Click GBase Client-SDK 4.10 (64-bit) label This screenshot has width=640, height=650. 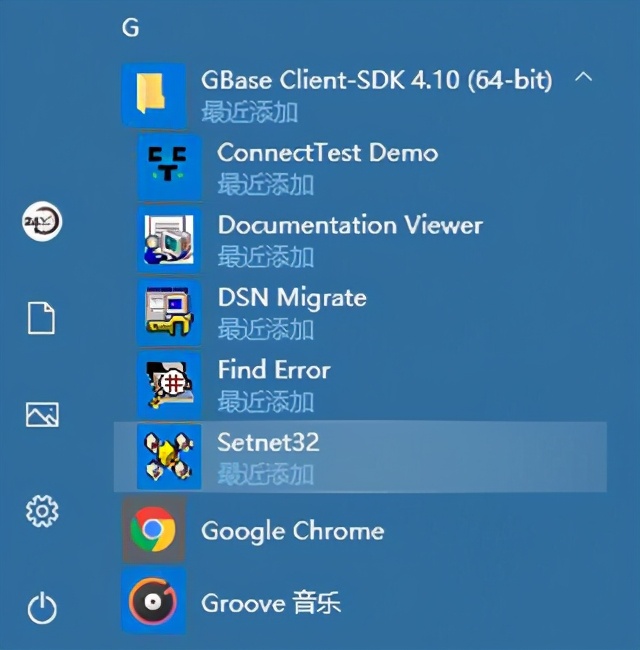[376, 80]
